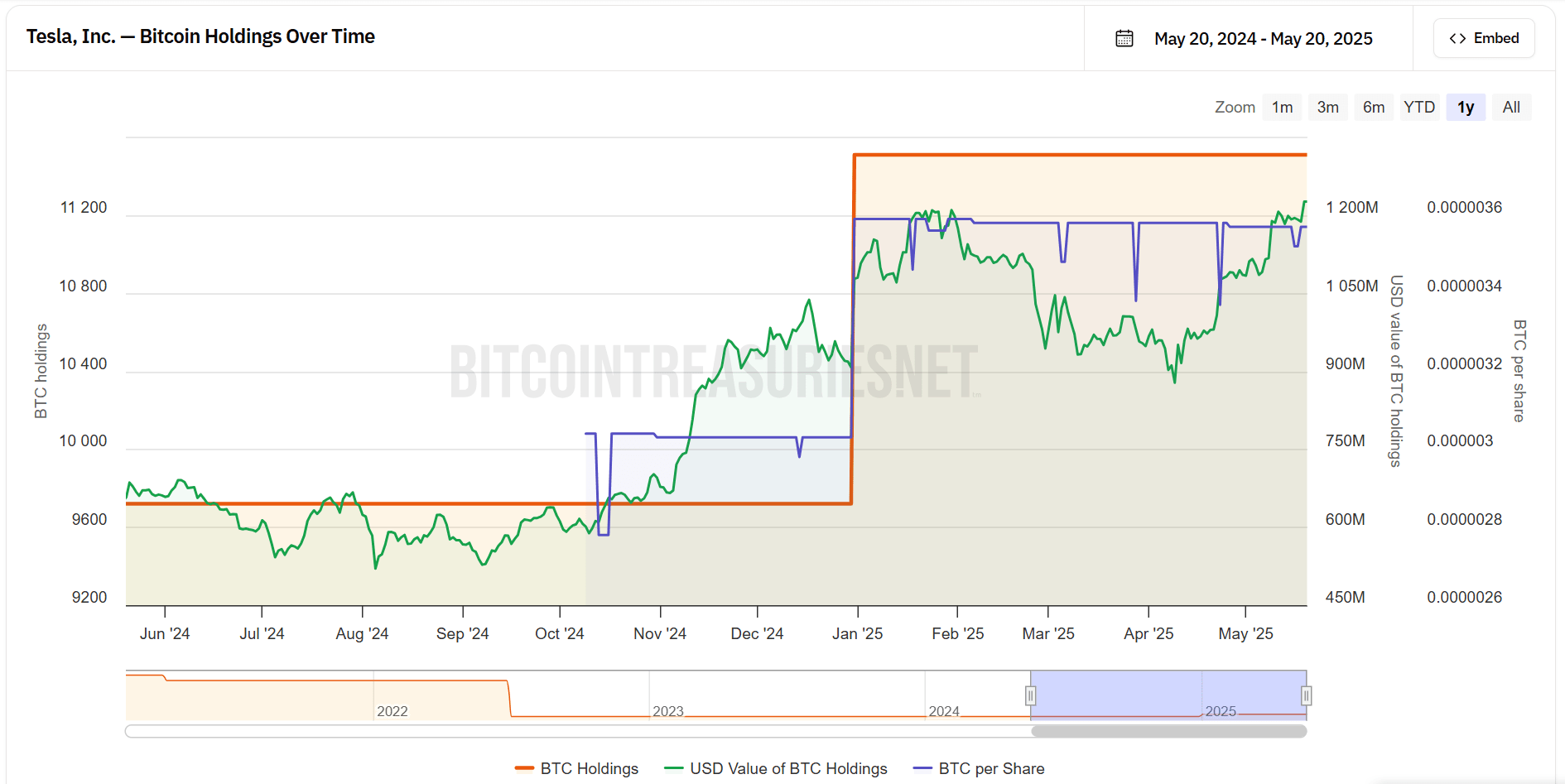Select the 1y zoom range
Screen dimensions: 1565x784
[1466, 107]
